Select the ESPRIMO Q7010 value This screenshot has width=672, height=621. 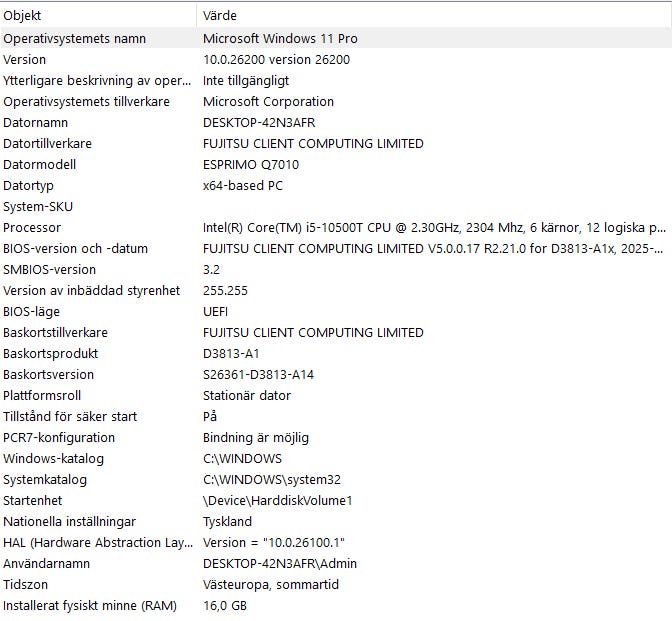tap(251, 165)
